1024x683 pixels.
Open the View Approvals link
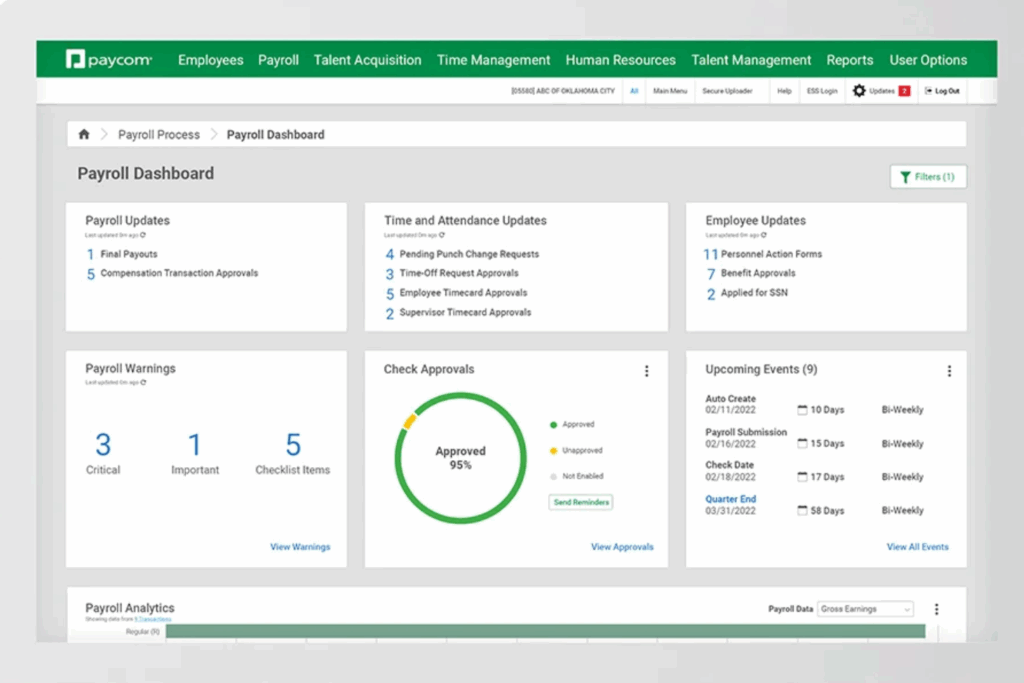pos(622,547)
